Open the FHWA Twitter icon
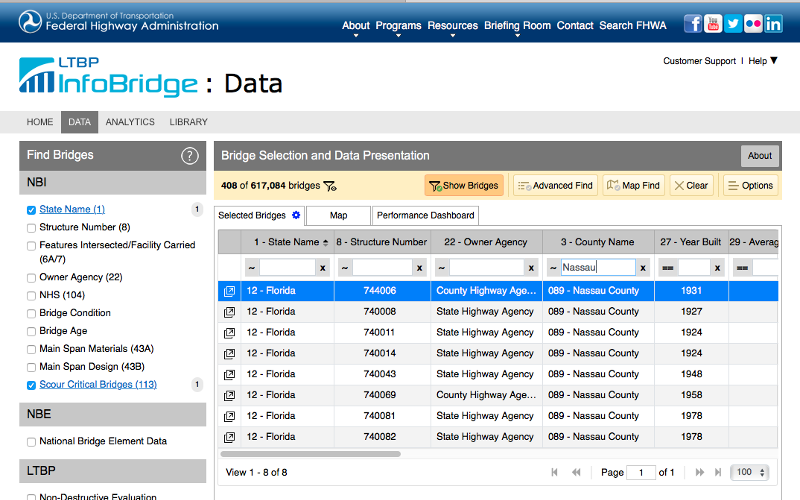The height and width of the screenshot is (500, 800). (733, 24)
